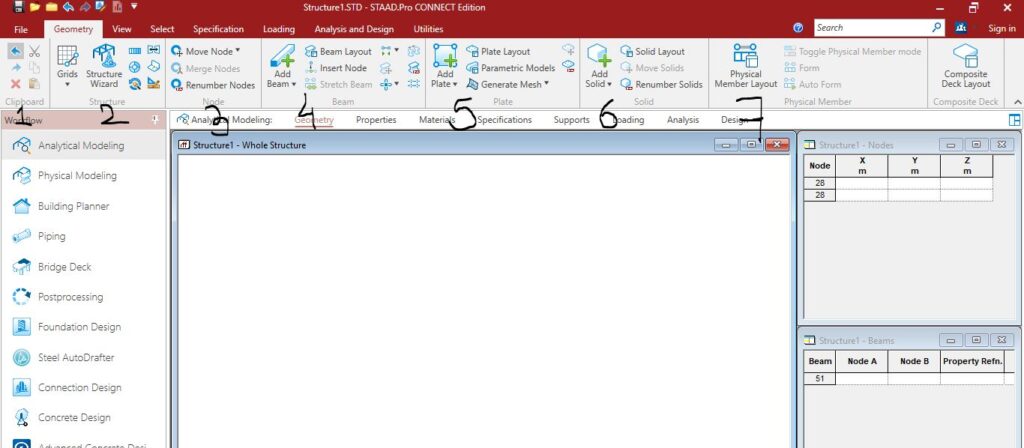The image size is (1024, 448).
Task: Open the Concrete Design workflow
Action: pos(83,418)
